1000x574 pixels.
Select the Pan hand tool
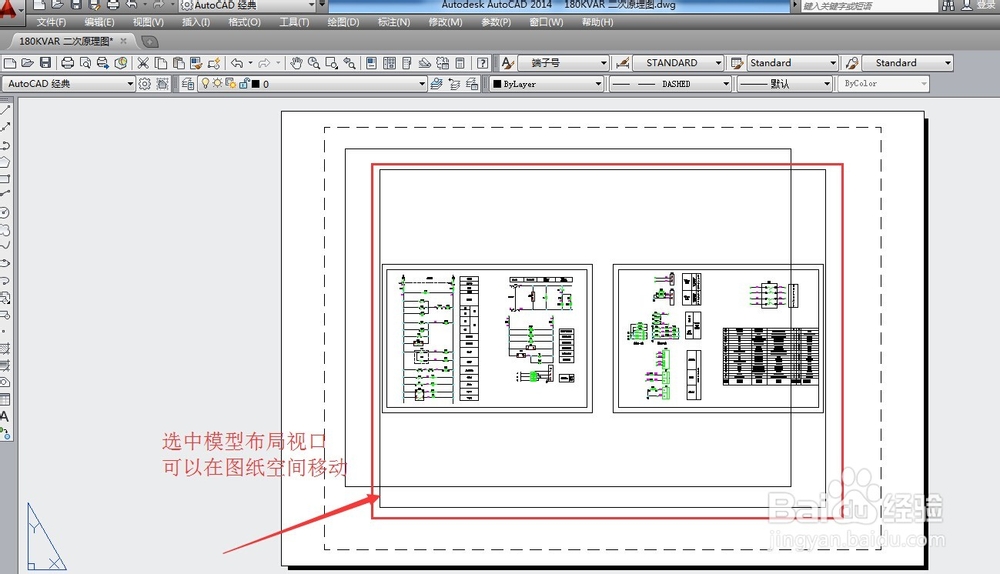coord(296,63)
